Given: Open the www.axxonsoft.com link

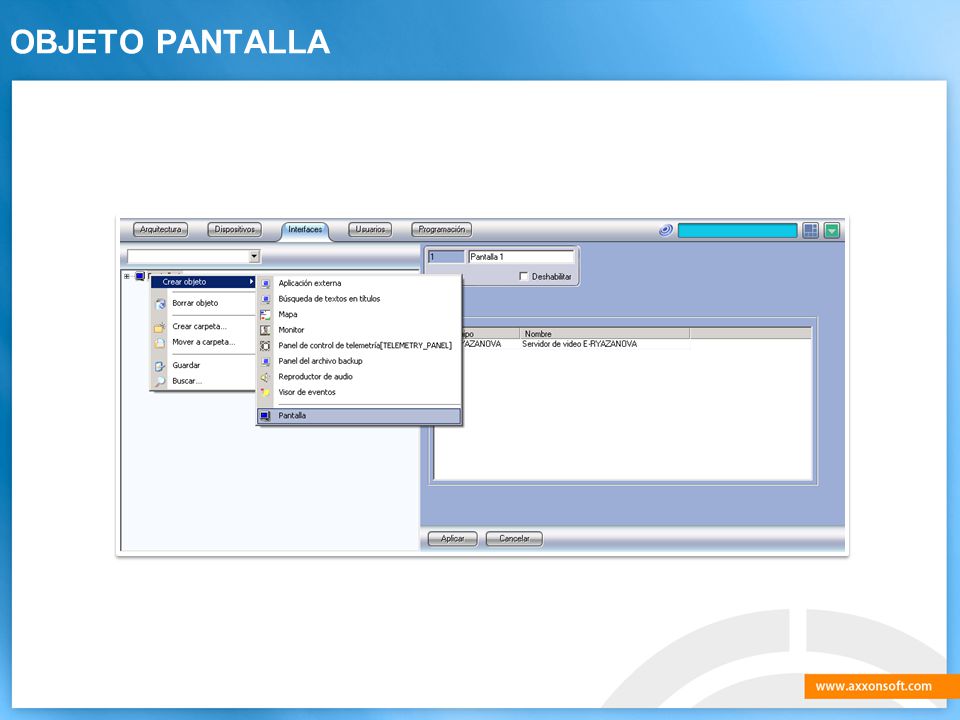Looking at the screenshot, I should pyautogui.click(x=874, y=686).
